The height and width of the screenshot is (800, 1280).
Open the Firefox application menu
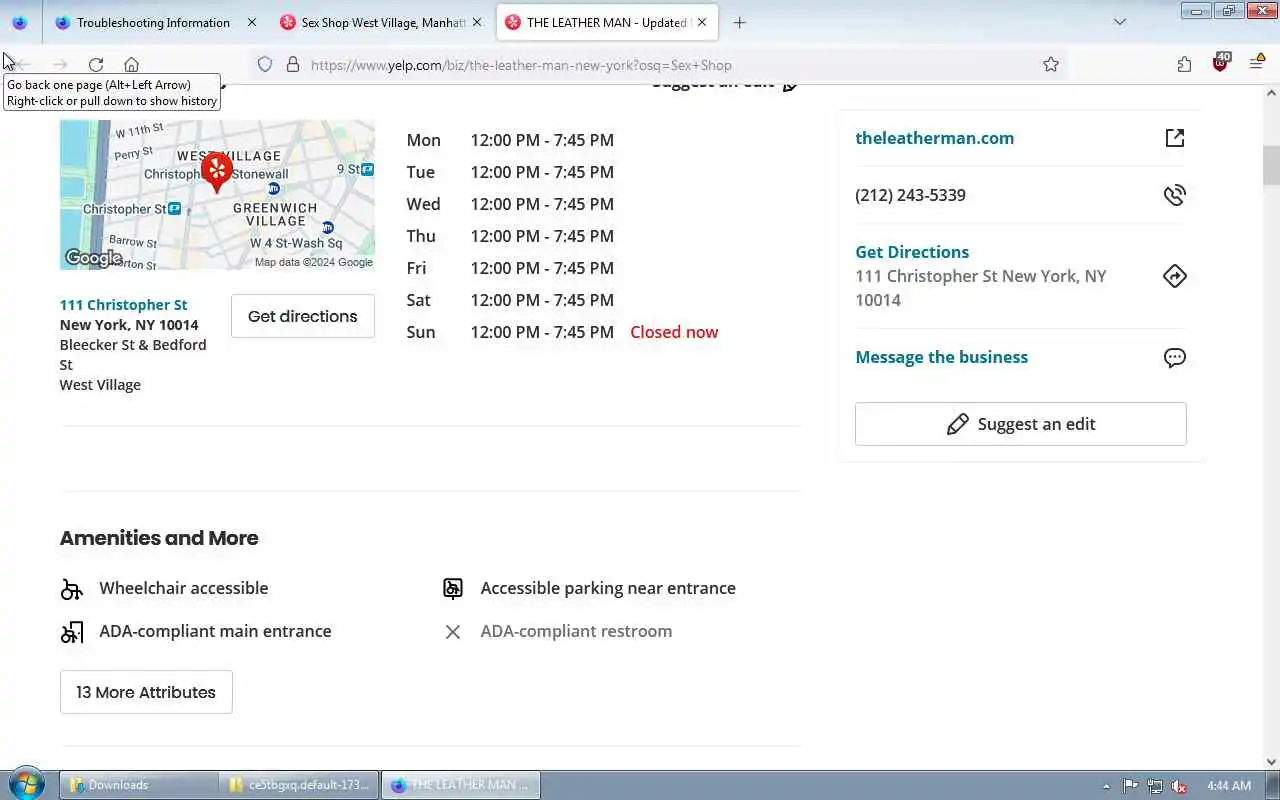pos(1257,64)
